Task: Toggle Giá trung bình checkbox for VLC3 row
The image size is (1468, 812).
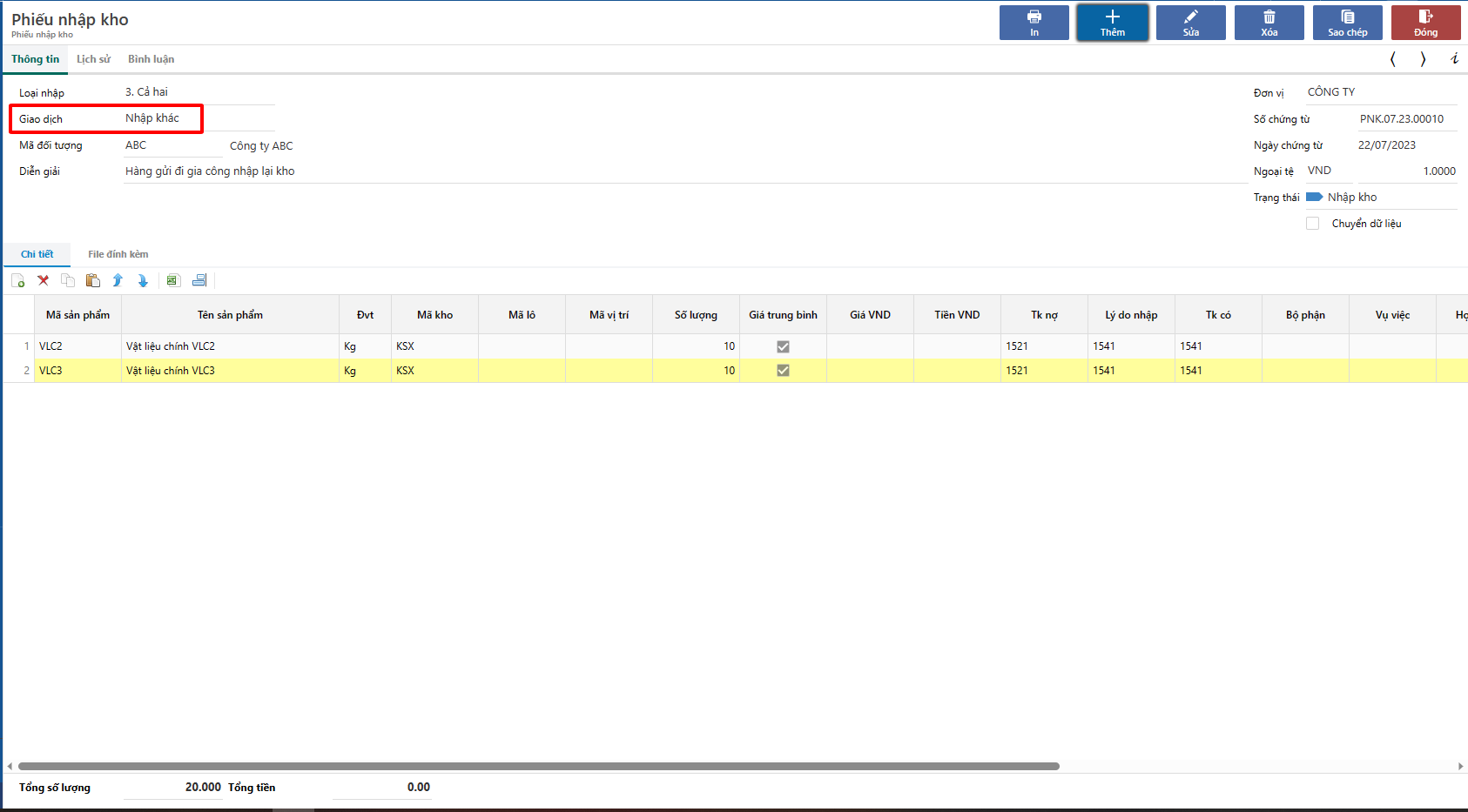Action: [x=783, y=371]
